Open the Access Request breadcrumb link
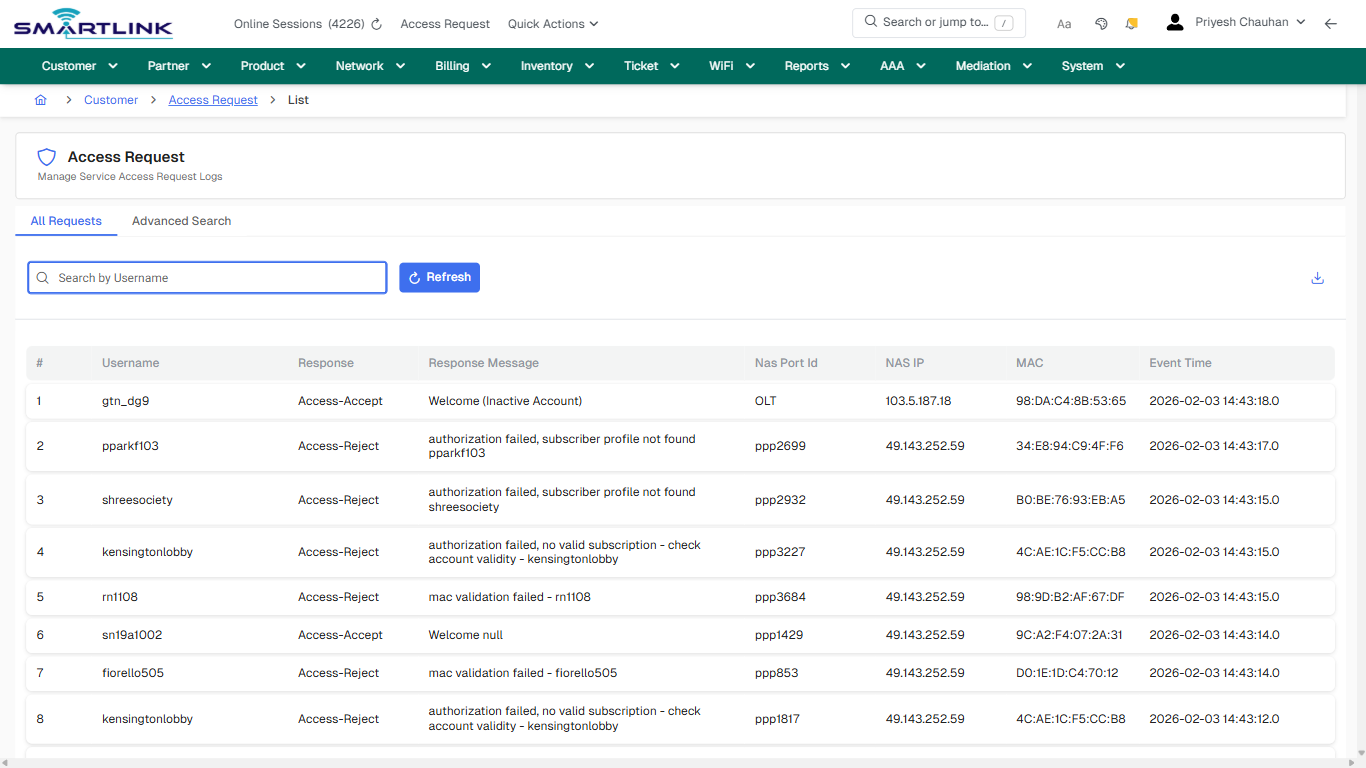 (x=213, y=100)
